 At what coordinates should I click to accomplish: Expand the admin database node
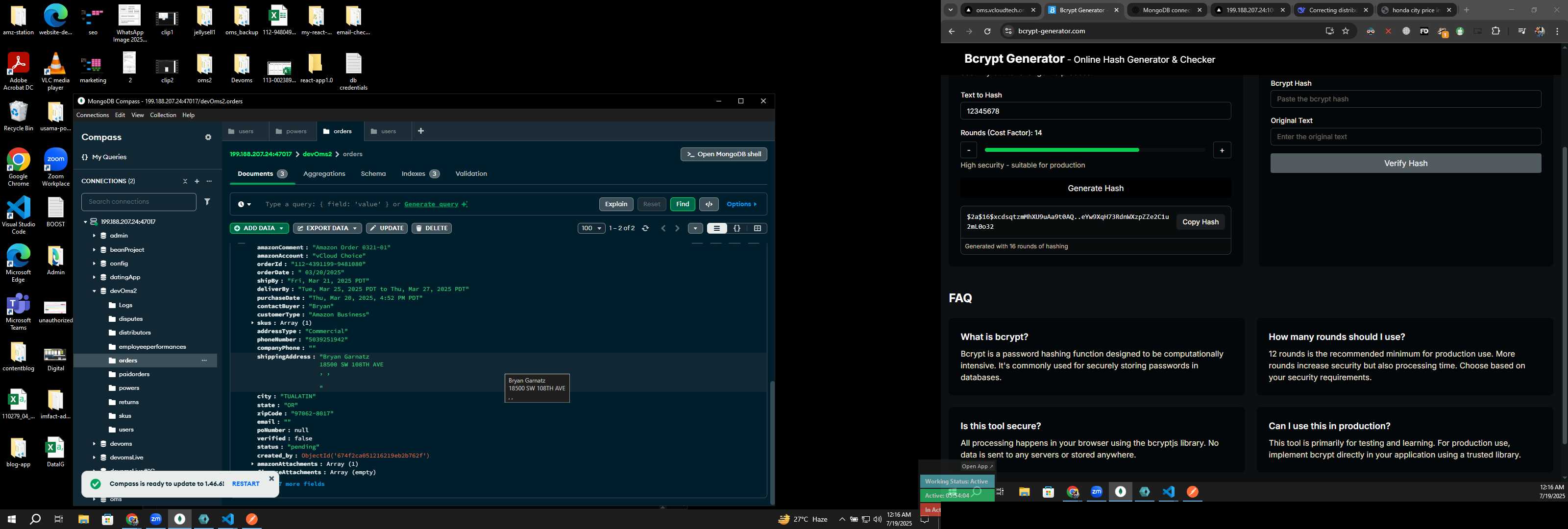pos(94,236)
